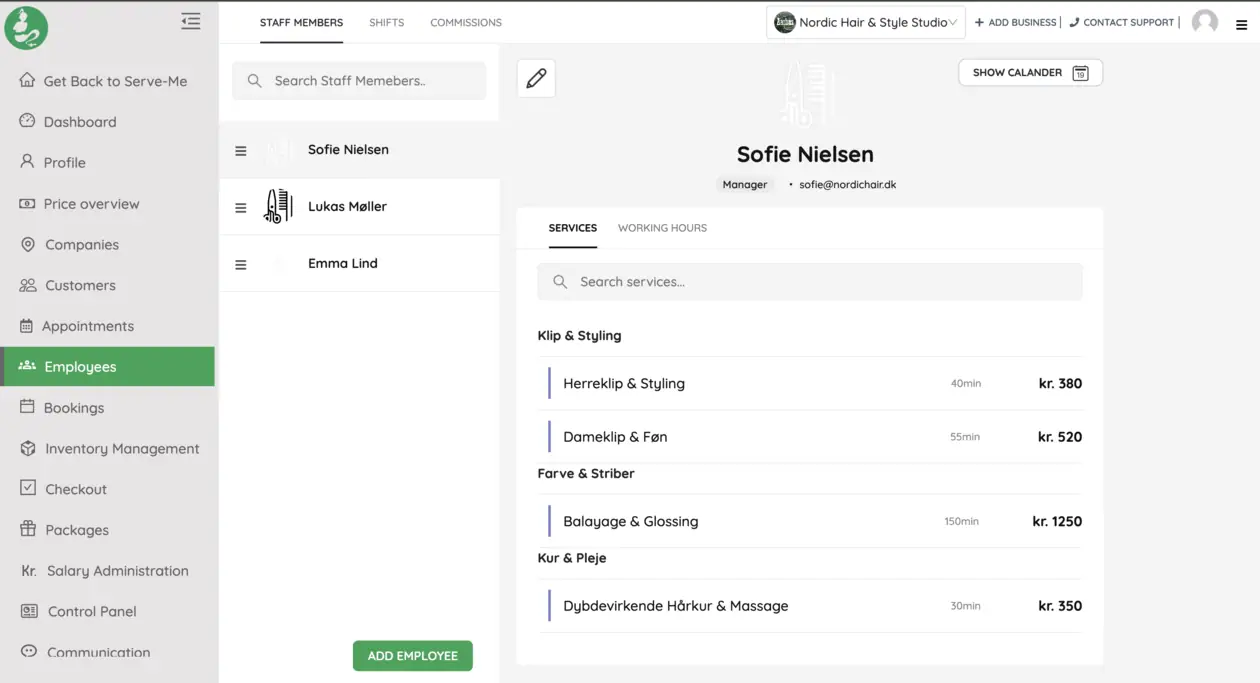Screen dimensions: 1260x683
Task: Switch to the Commissions tab
Action: point(466,22)
